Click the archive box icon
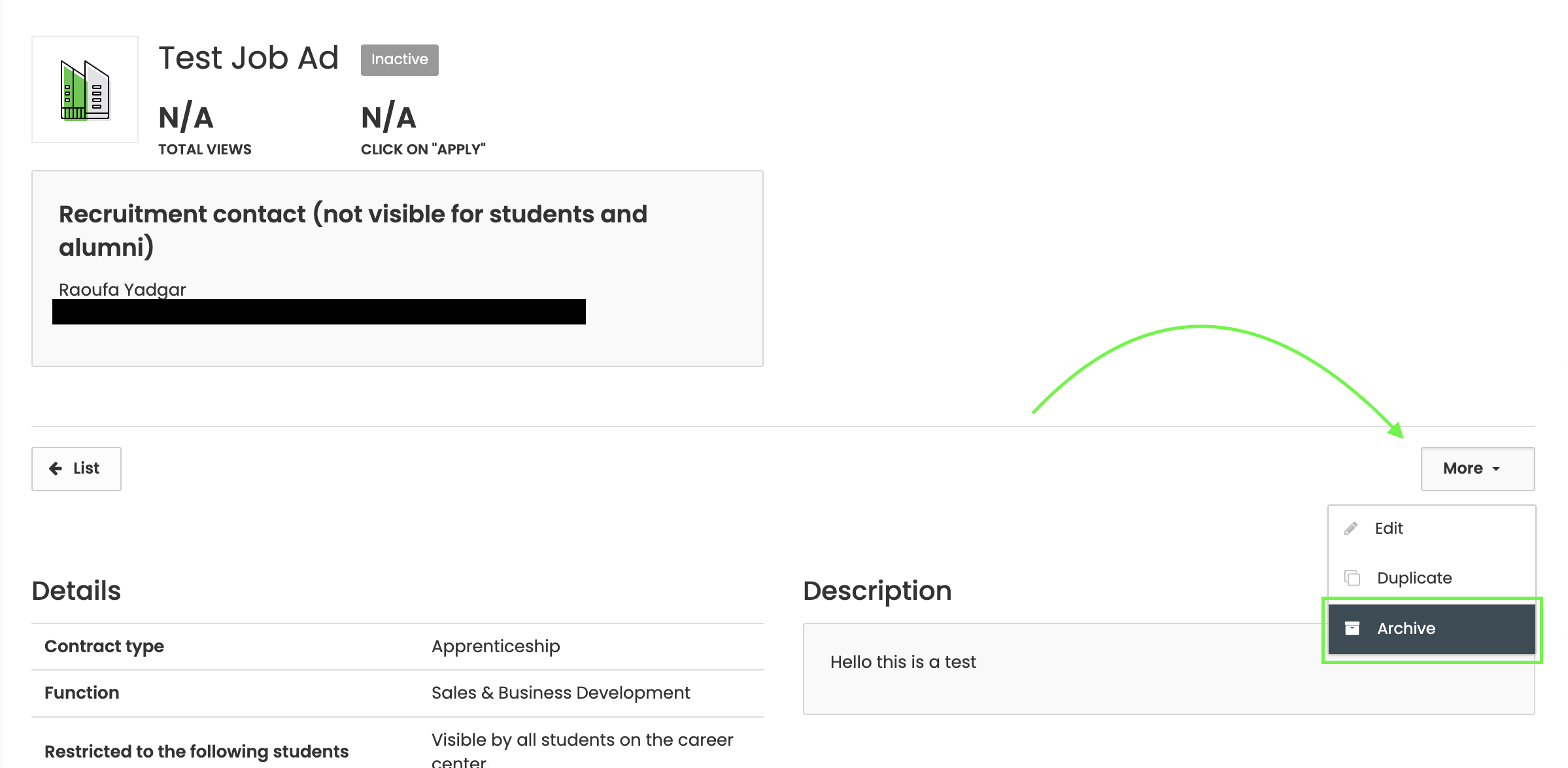 pos(1352,629)
